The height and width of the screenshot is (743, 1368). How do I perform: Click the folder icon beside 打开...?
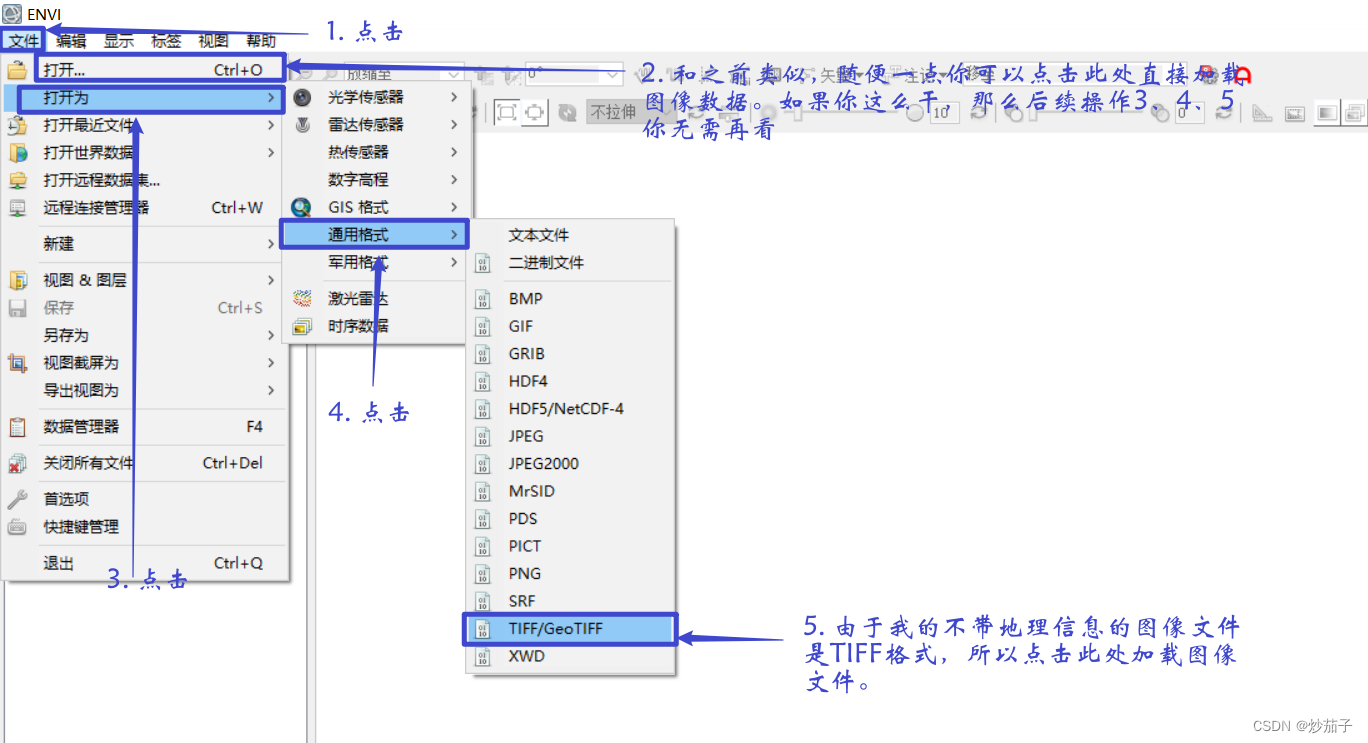click(17, 70)
